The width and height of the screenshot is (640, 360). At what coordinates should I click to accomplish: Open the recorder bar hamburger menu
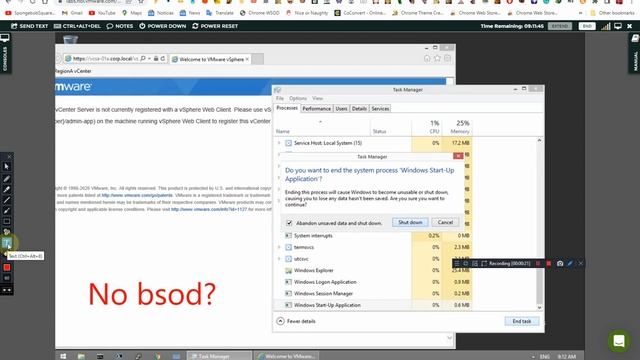click(457, 264)
